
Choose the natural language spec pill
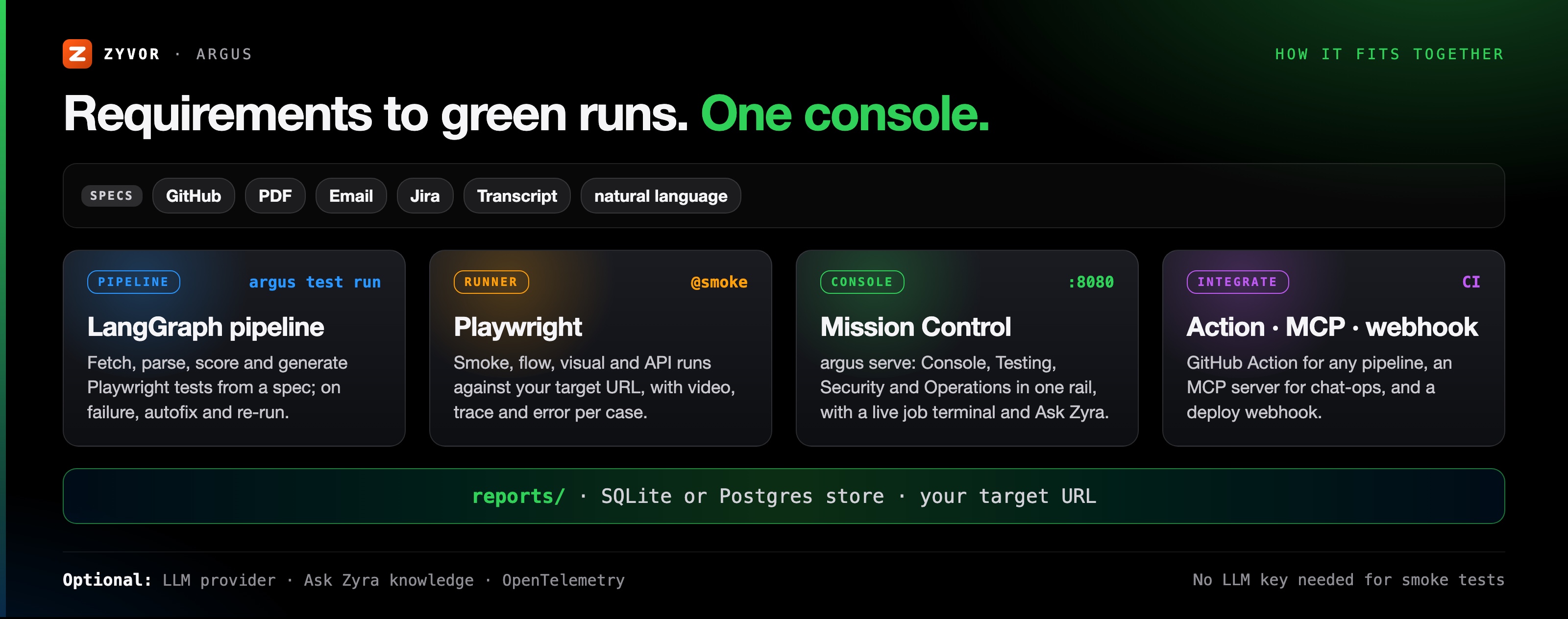click(x=661, y=196)
